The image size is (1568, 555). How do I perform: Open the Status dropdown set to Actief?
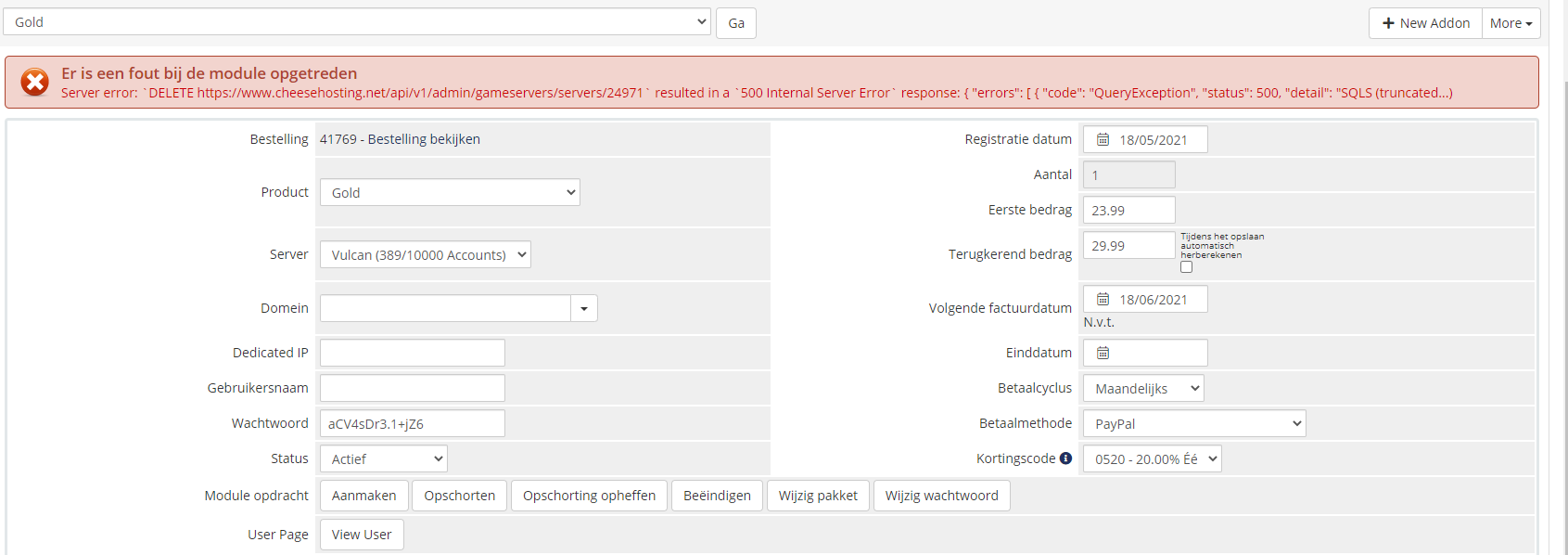(x=383, y=458)
